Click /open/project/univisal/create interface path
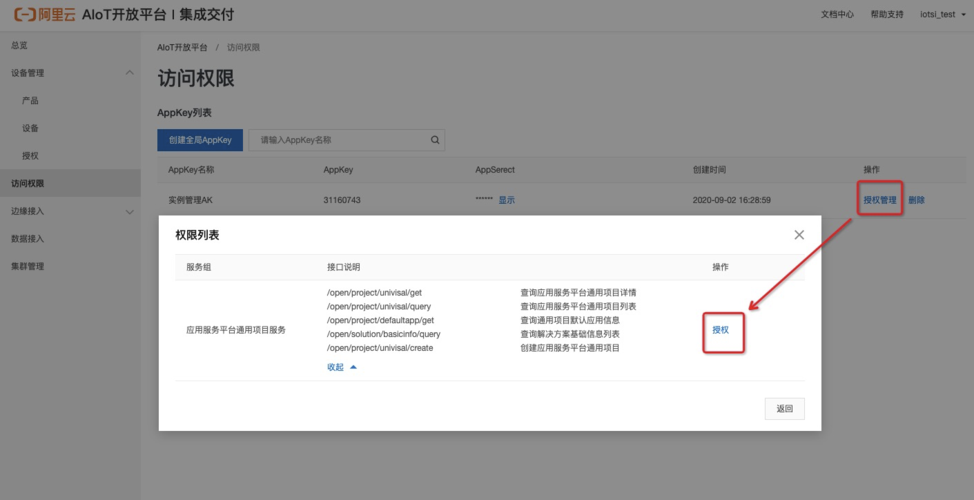 coord(380,348)
